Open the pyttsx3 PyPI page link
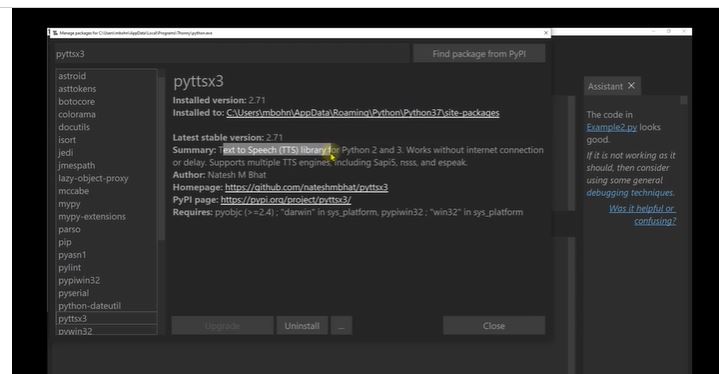The width and height of the screenshot is (719, 374). point(286,199)
